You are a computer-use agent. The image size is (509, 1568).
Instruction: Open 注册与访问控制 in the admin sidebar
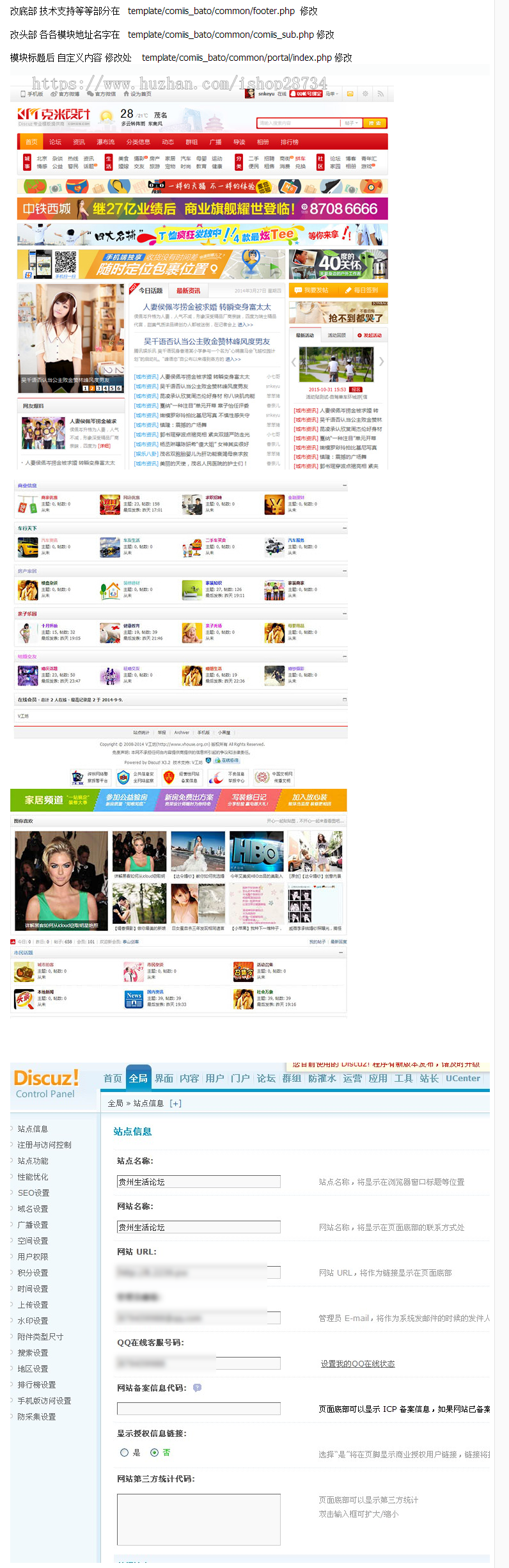coord(44,1144)
